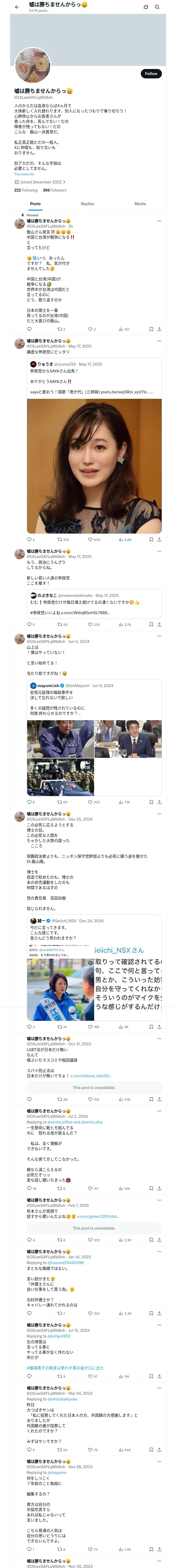Click the refresh icon beside search
The image size is (176, 1568).
146,7
